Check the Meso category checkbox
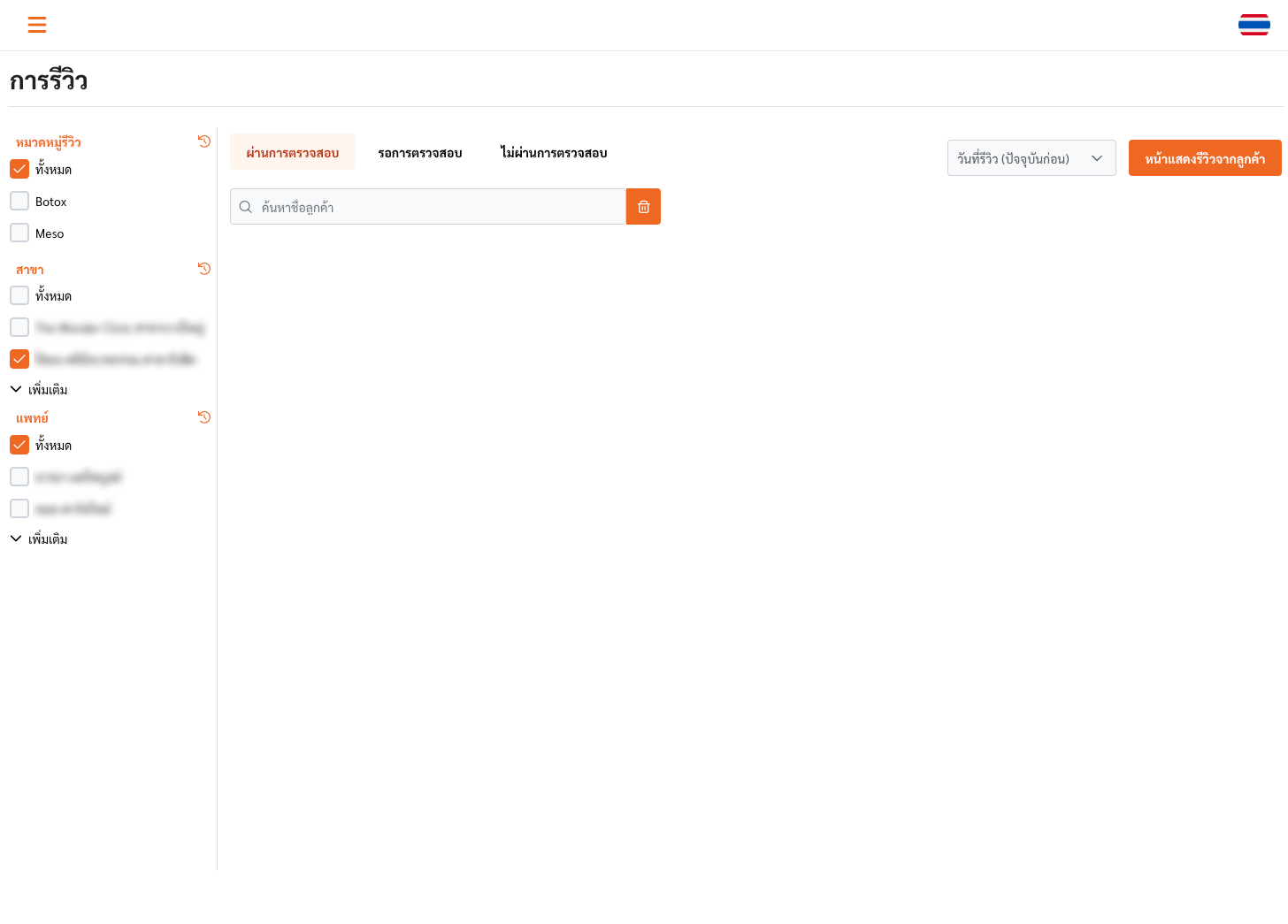1288x924 pixels. 19,233
